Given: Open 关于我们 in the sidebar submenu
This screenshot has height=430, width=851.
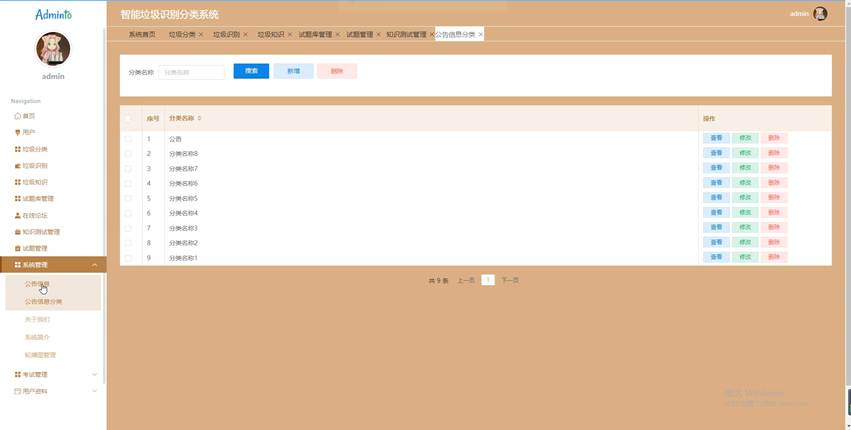Looking at the screenshot, I should tap(37, 319).
